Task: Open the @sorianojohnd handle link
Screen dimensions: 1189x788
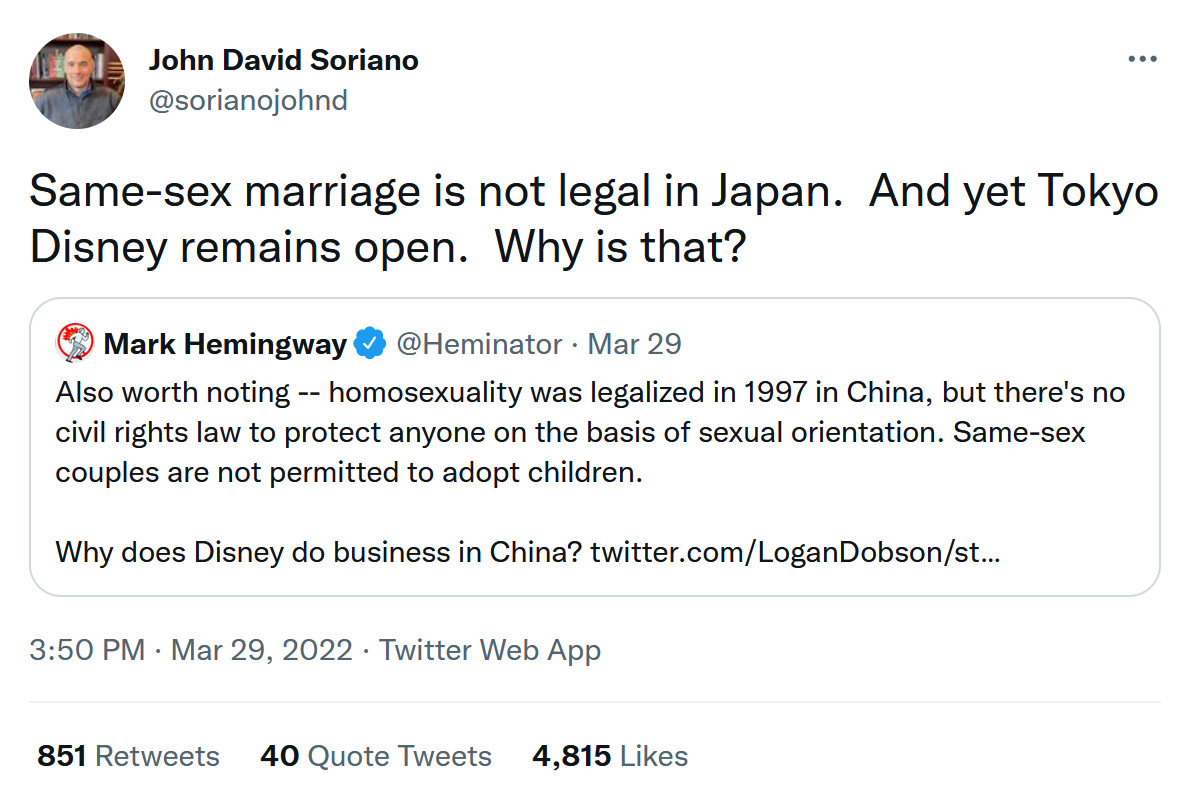Action: [248, 100]
